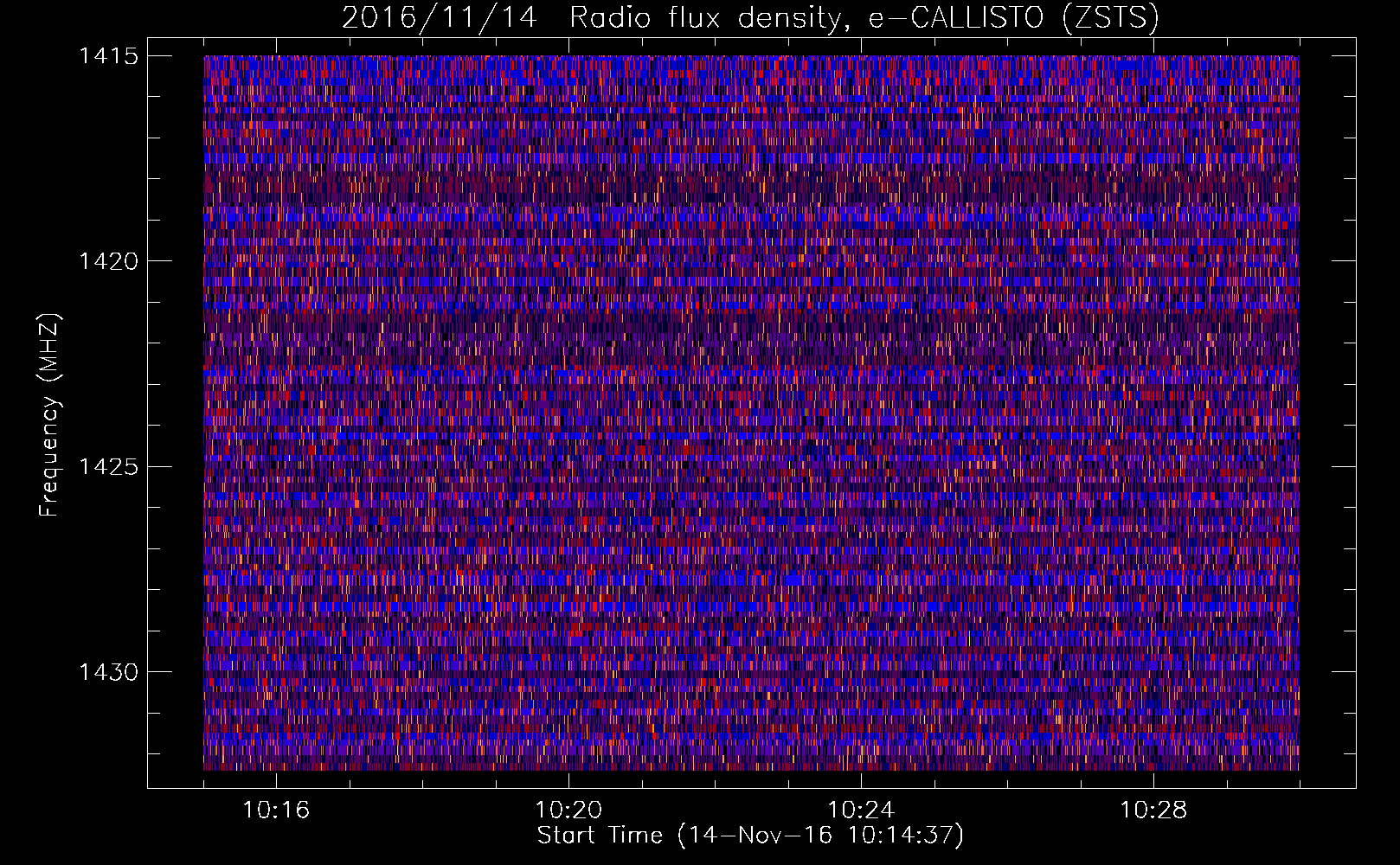
Task: Click the 10:16 time tick label
Action: (276, 811)
